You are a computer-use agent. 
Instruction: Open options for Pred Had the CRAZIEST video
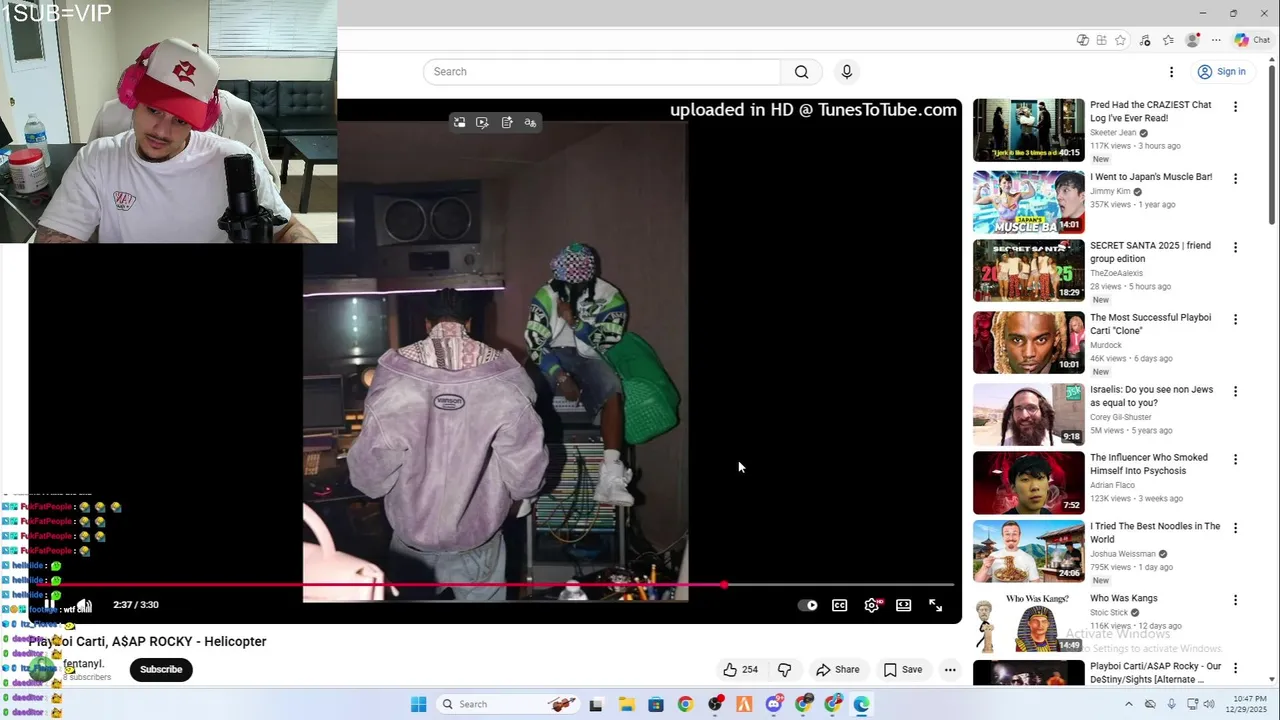[x=1235, y=107]
